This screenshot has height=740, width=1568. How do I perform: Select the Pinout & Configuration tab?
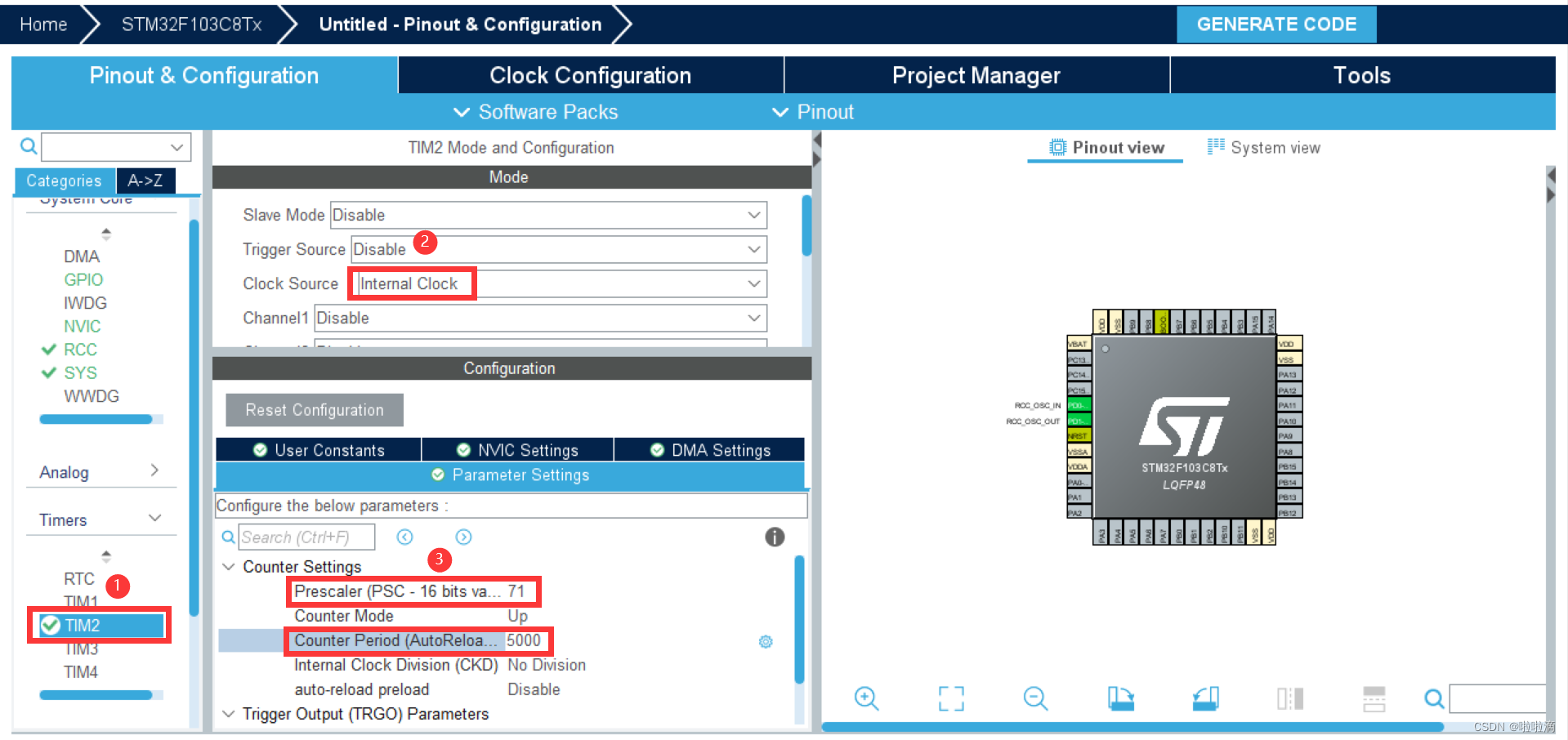point(204,75)
